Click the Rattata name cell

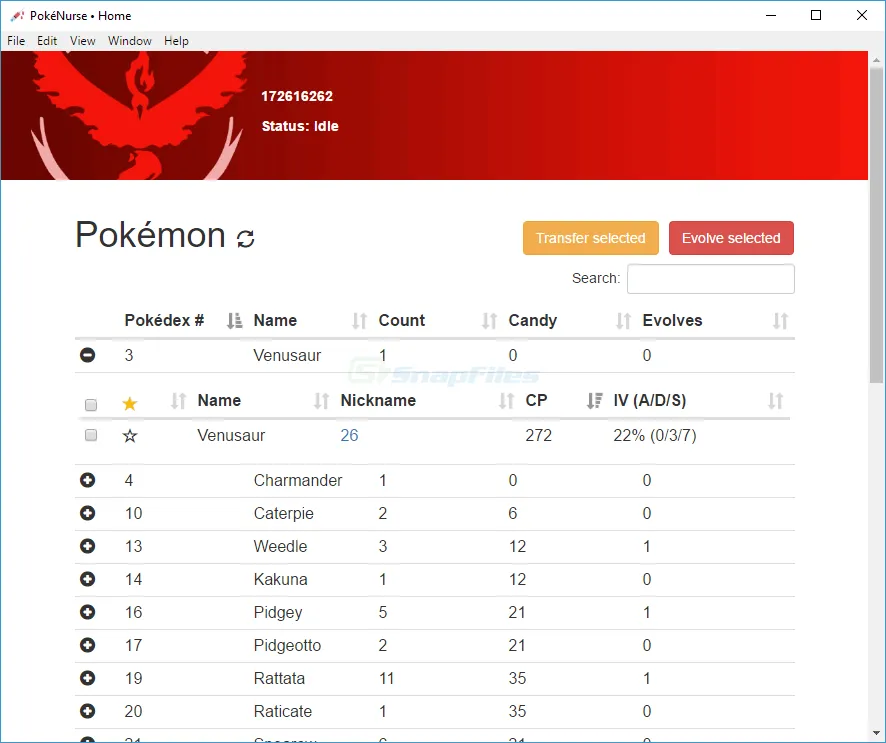coord(279,678)
